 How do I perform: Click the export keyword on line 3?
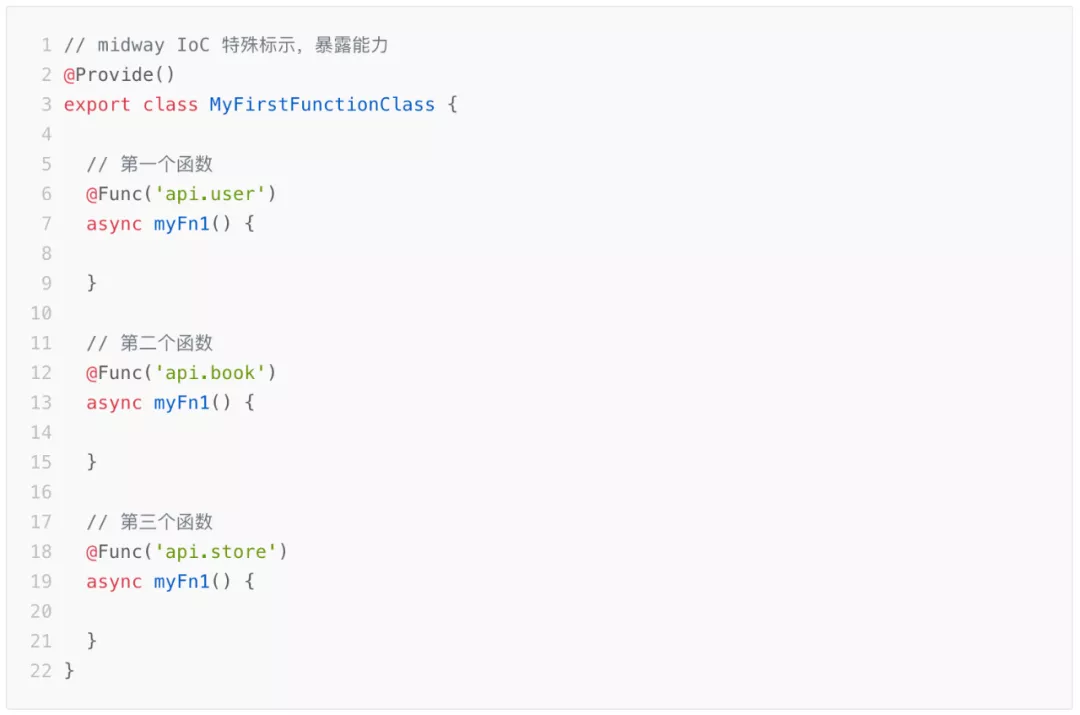(96, 105)
